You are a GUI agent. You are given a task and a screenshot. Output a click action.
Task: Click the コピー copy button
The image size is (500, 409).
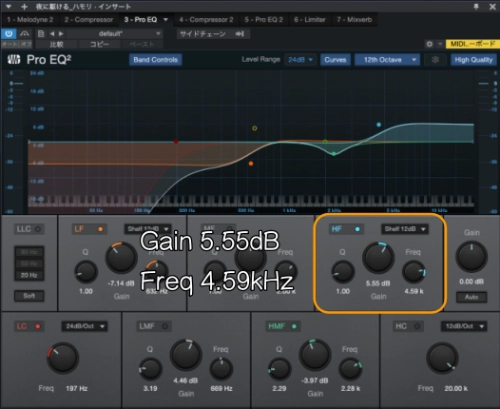[99, 44]
